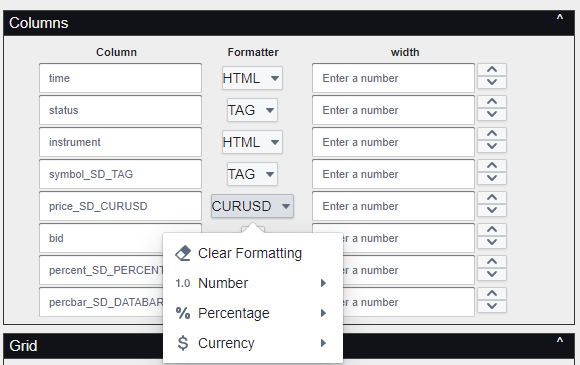Click the price_SD_CURUSD column name field
Viewport: 580px width, 365px height.
(x=120, y=206)
